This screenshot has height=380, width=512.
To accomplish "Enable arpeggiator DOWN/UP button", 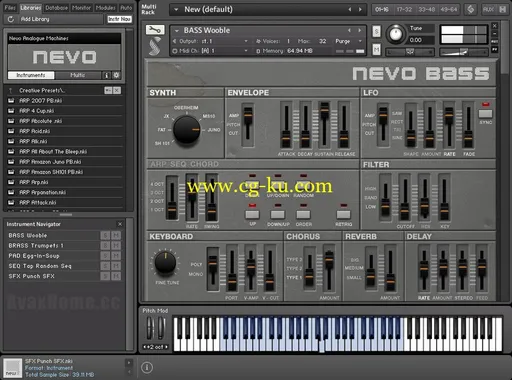I will pyautogui.click(x=278, y=214).
